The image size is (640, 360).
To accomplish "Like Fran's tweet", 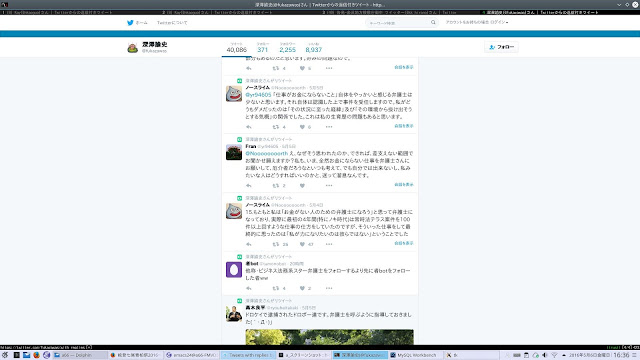I will click(302, 186).
